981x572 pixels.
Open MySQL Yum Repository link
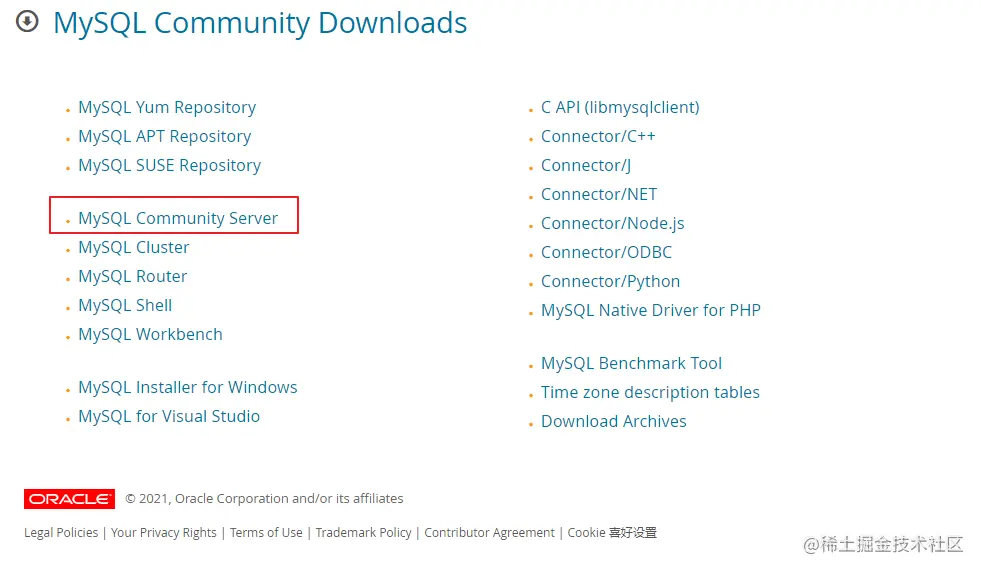(x=167, y=108)
